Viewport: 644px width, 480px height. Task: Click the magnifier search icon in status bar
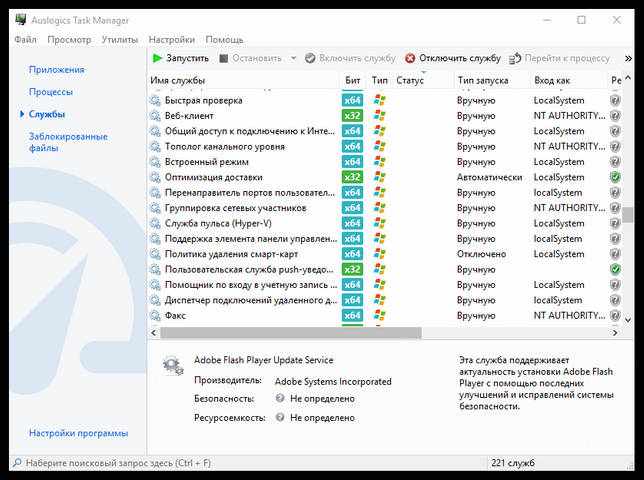point(17,463)
